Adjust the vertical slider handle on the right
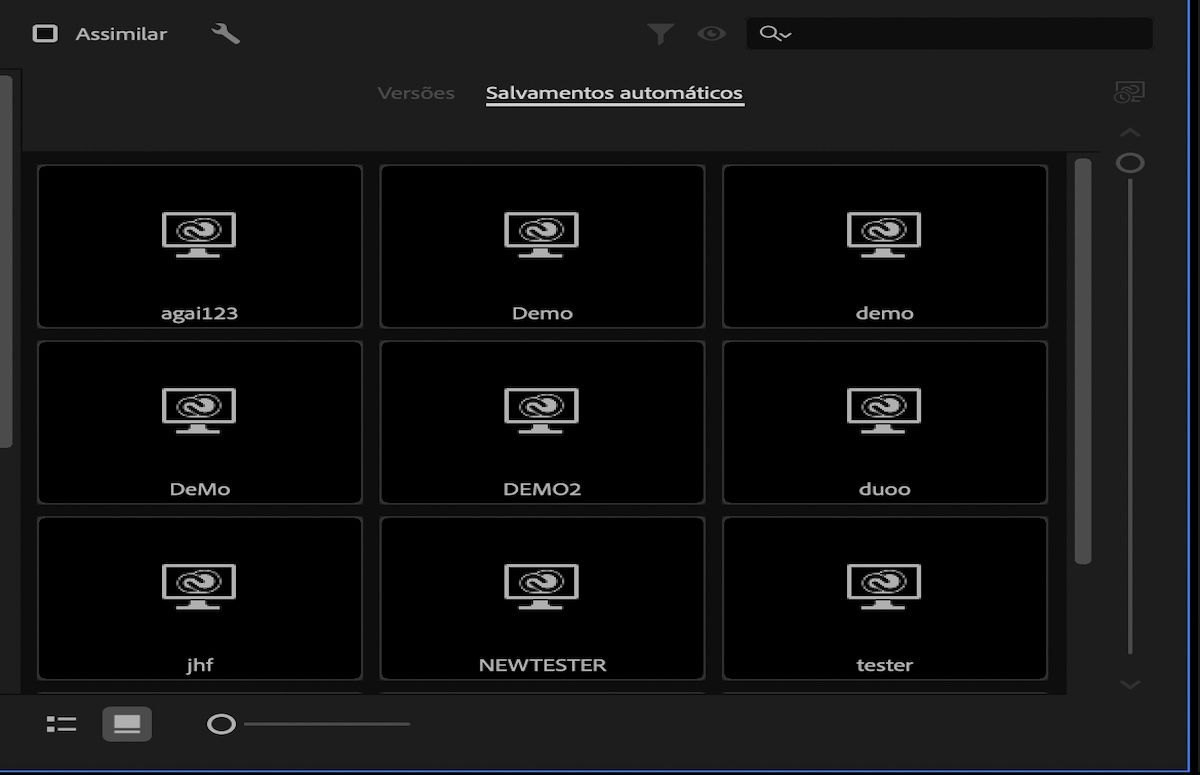The width and height of the screenshot is (1200, 775). pyautogui.click(x=1130, y=163)
